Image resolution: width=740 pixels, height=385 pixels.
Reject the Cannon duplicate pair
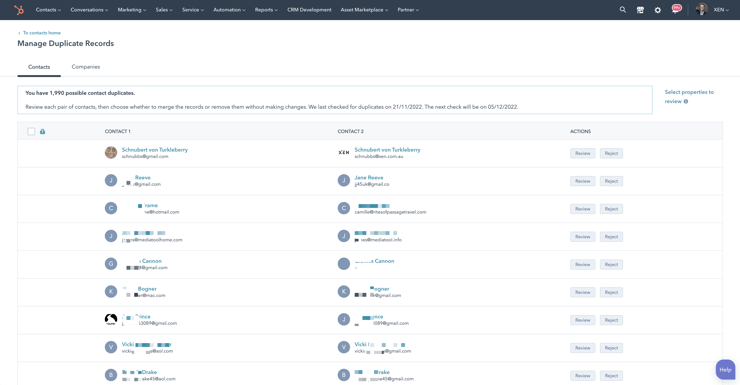click(x=611, y=265)
